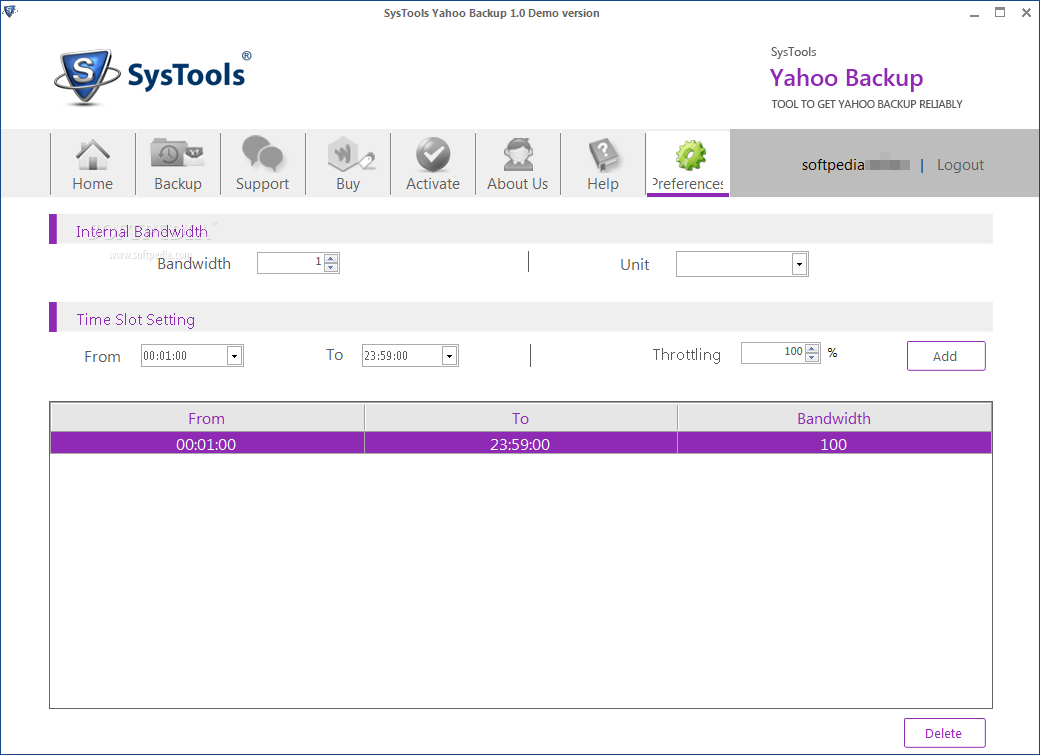The height and width of the screenshot is (755, 1040).
Task: Select the 23:59:00 To cell
Action: pos(521,444)
